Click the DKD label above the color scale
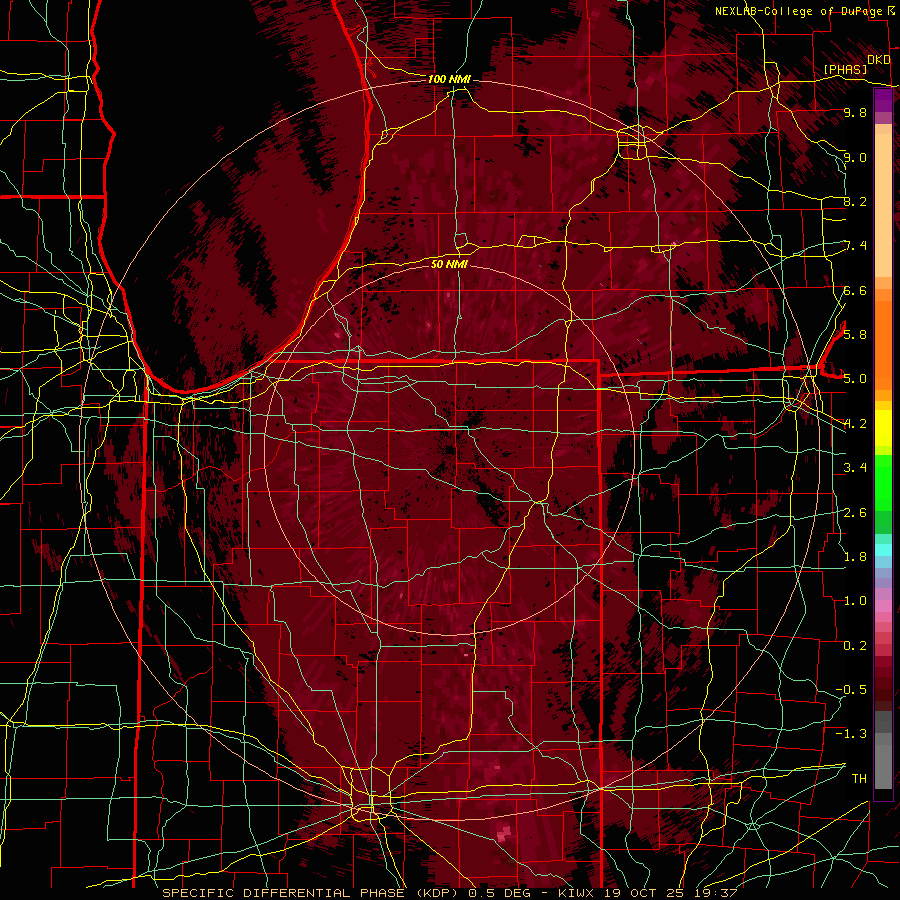 pyautogui.click(x=879, y=60)
